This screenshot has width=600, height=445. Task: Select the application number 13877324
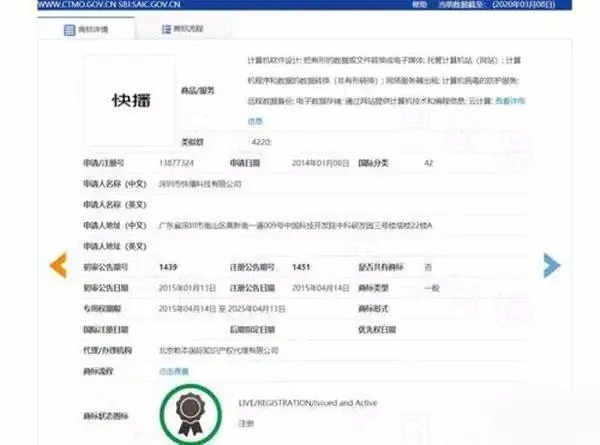176,163
